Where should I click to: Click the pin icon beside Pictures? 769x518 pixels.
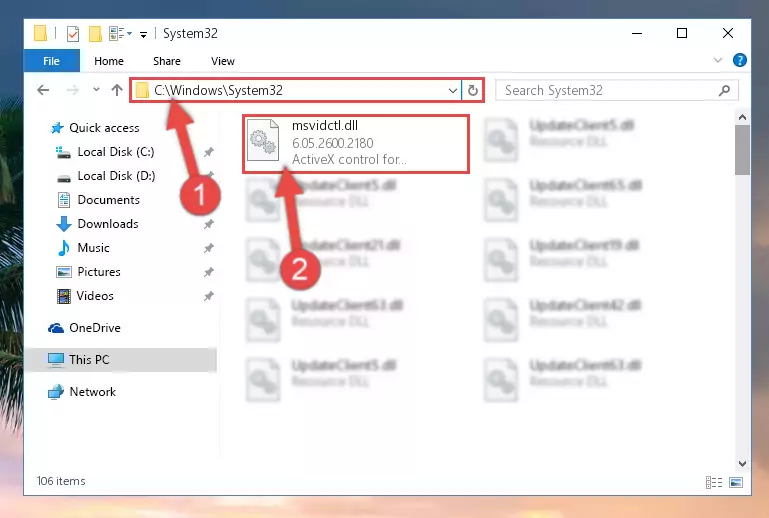pyautogui.click(x=208, y=272)
